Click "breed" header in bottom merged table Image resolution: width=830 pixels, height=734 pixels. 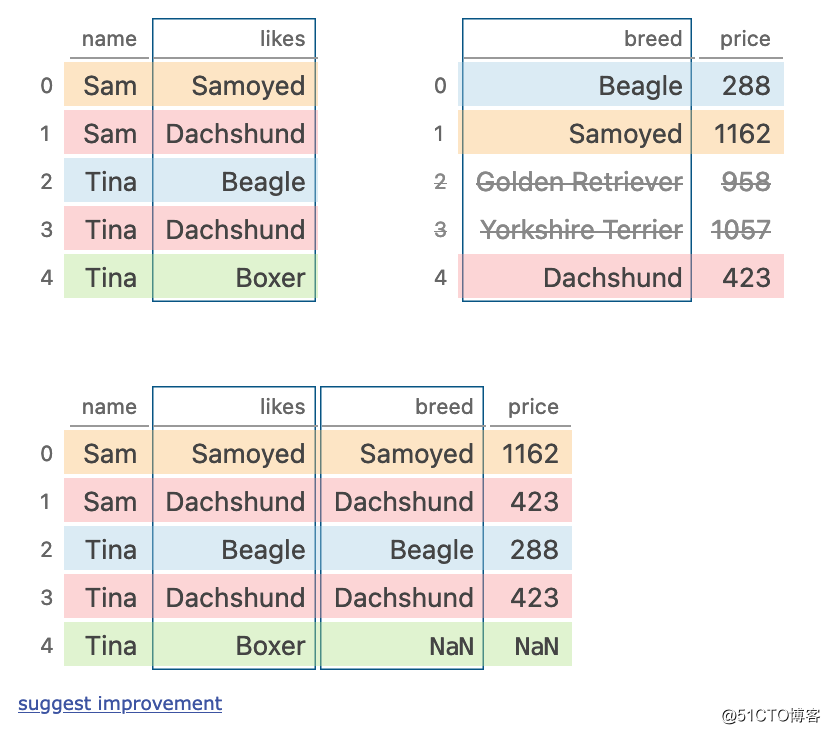pyautogui.click(x=444, y=407)
